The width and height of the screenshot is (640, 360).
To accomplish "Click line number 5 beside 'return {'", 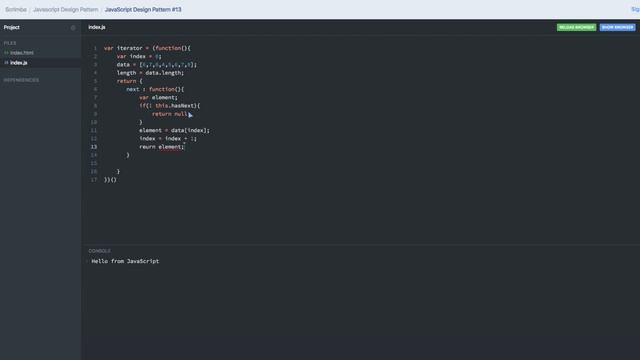I will coord(95,81).
